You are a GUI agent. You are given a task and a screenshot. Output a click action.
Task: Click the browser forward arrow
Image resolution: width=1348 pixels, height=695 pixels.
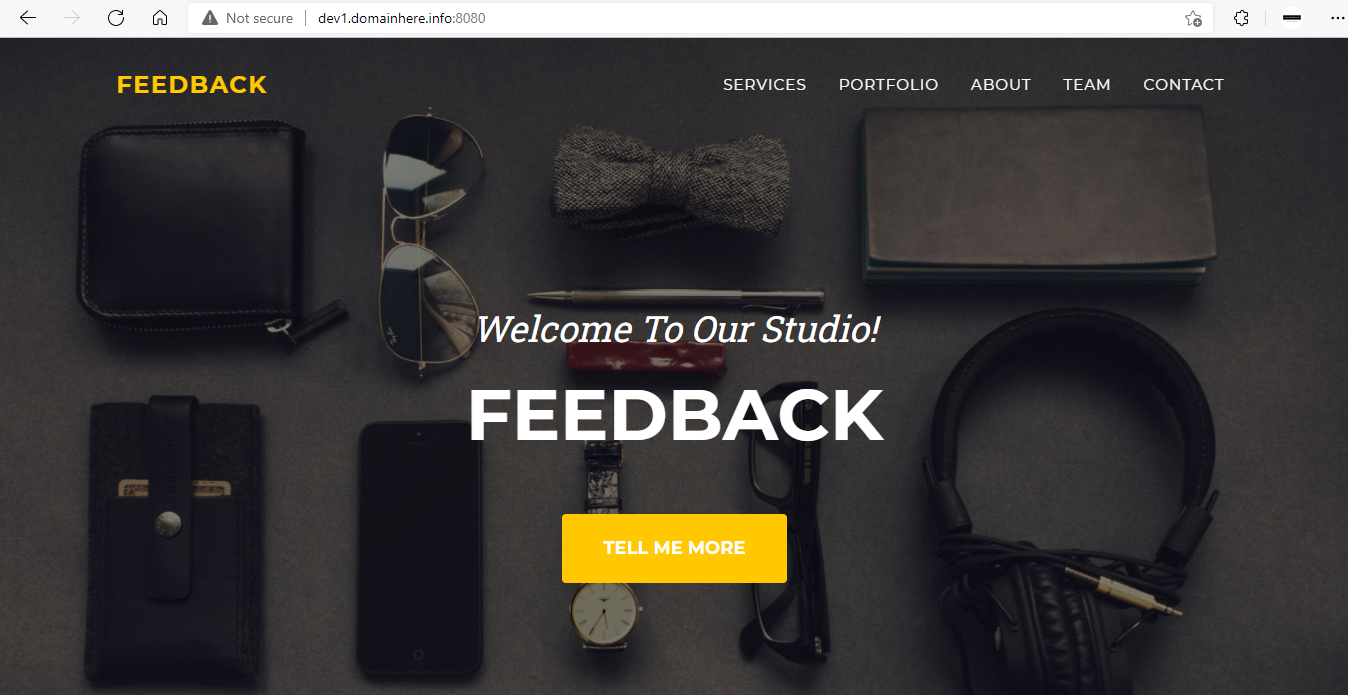pyautogui.click(x=72, y=18)
